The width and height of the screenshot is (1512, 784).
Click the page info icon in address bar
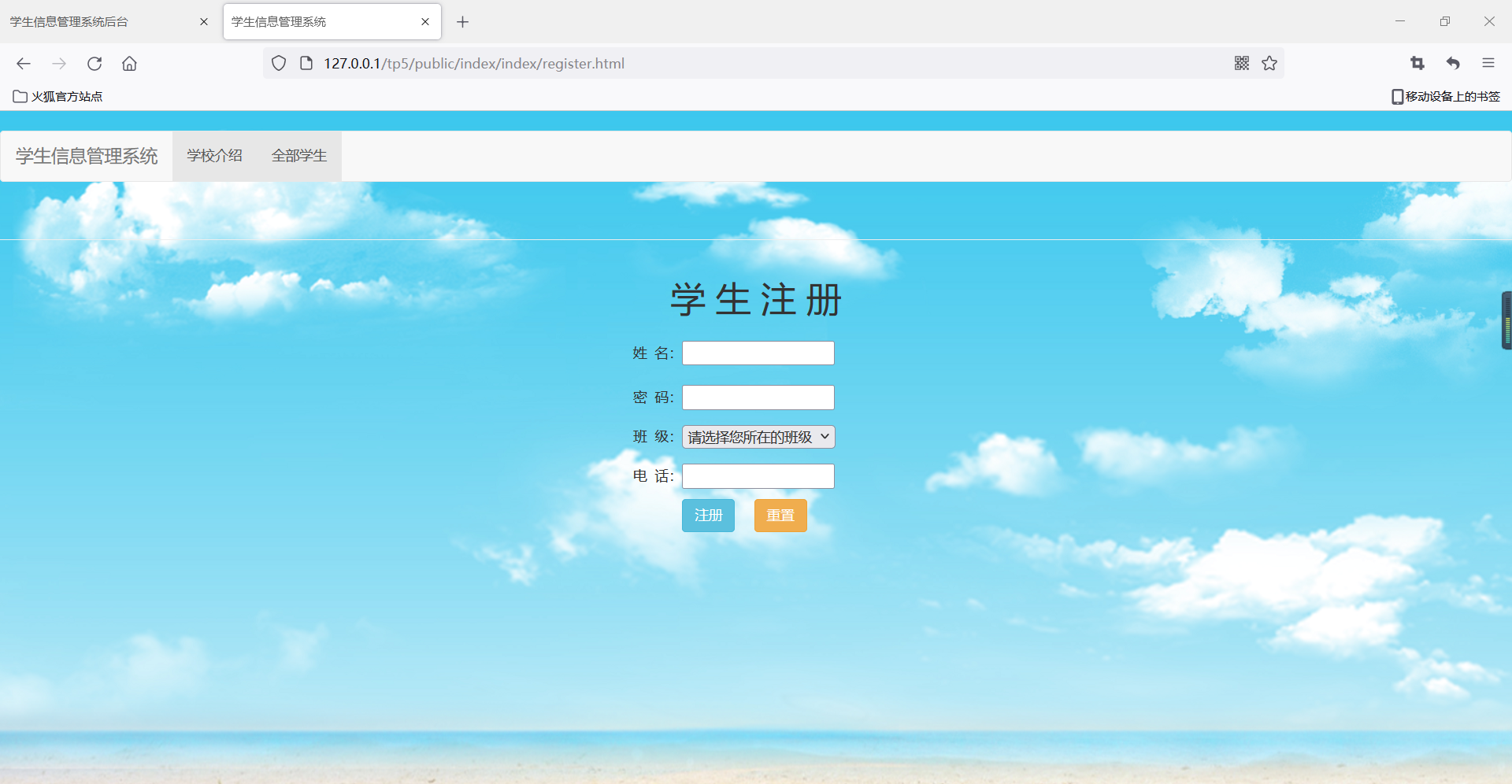point(306,63)
